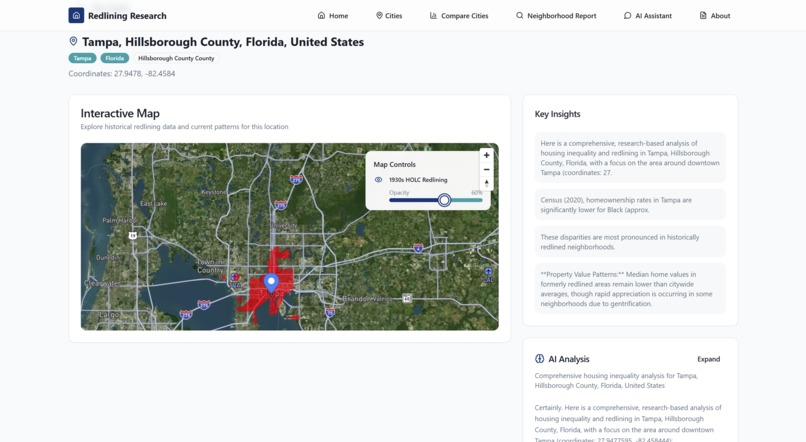Click the Neighborhood Report search icon
The width and height of the screenshot is (806, 442).
coord(520,15)
